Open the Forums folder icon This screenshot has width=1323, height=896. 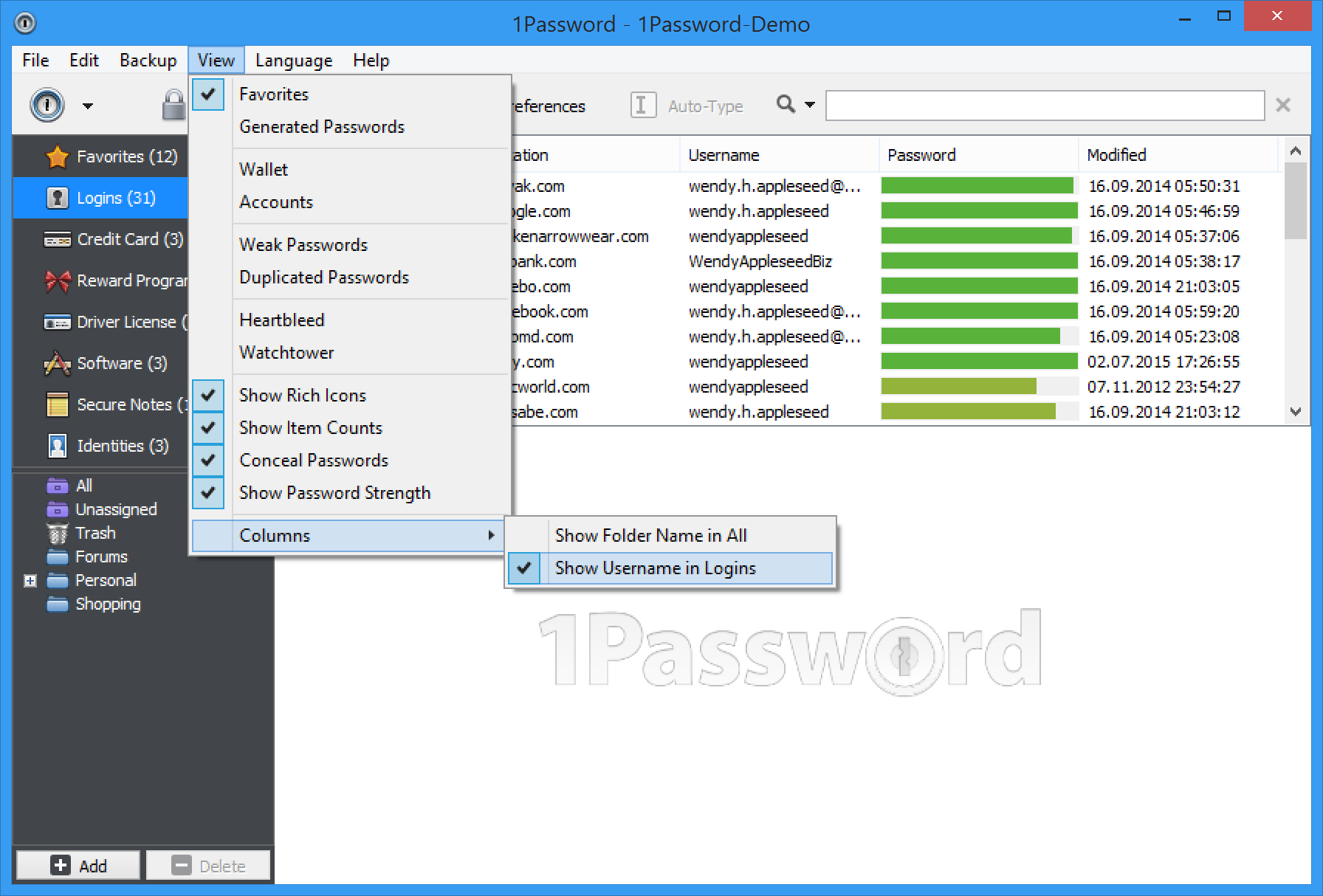pyautogui.click(x=57, y=556)
